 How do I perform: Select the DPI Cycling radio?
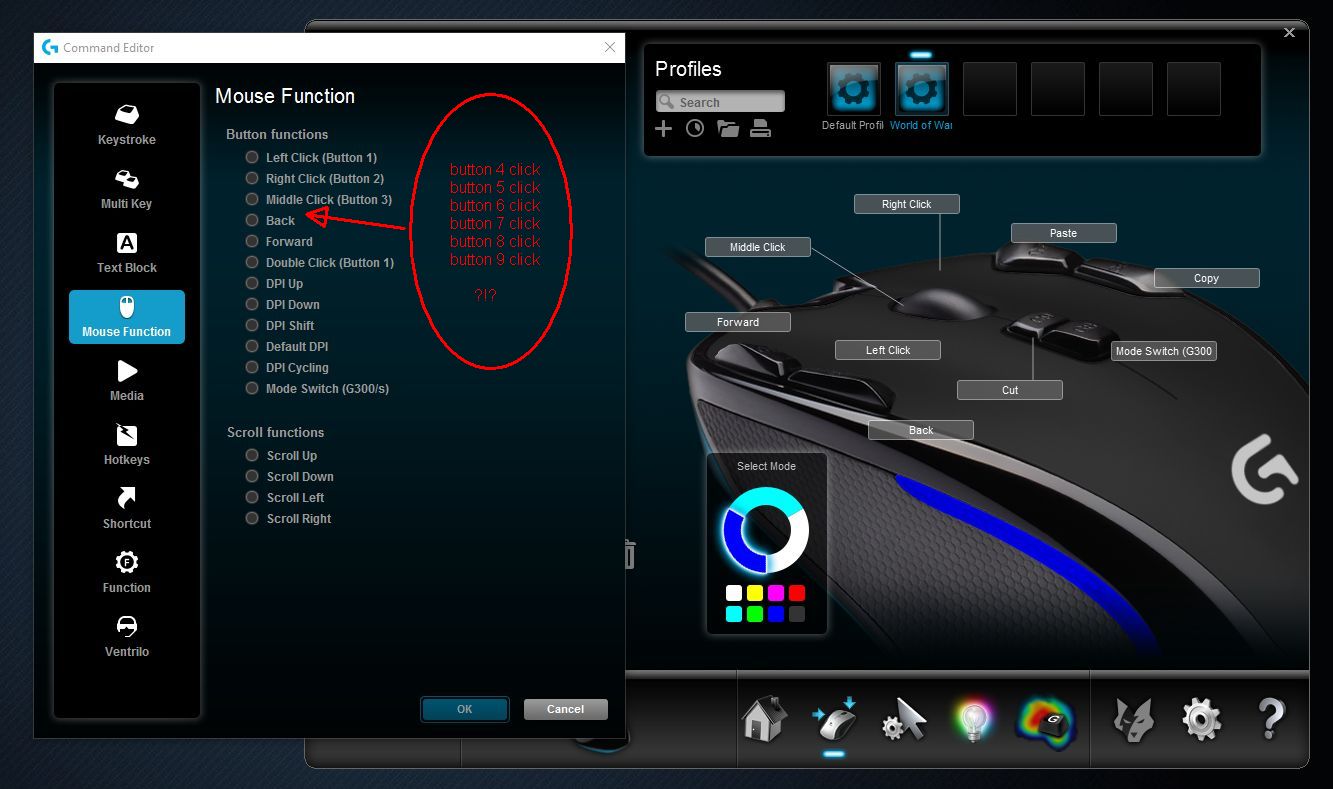[x=252, y=367]
